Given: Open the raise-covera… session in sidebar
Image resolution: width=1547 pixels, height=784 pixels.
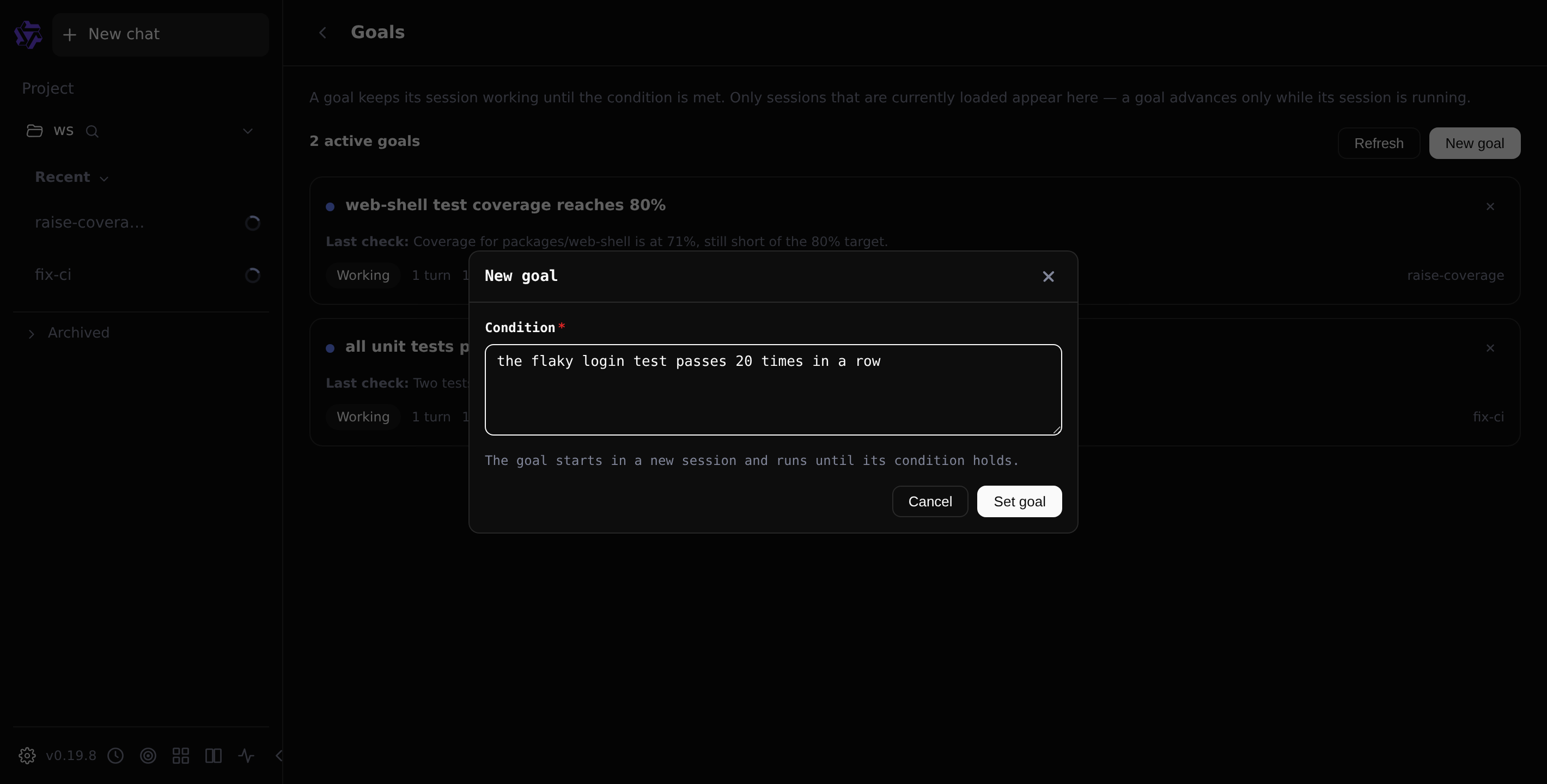Looking at the screenshot, I should click(x=141, y=223).
